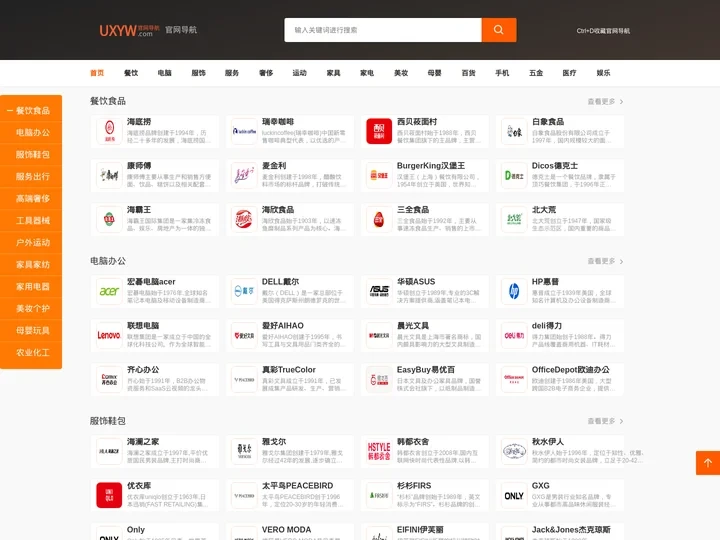
Task: Open the 晨光文具 title link
Action: point(413,326)
